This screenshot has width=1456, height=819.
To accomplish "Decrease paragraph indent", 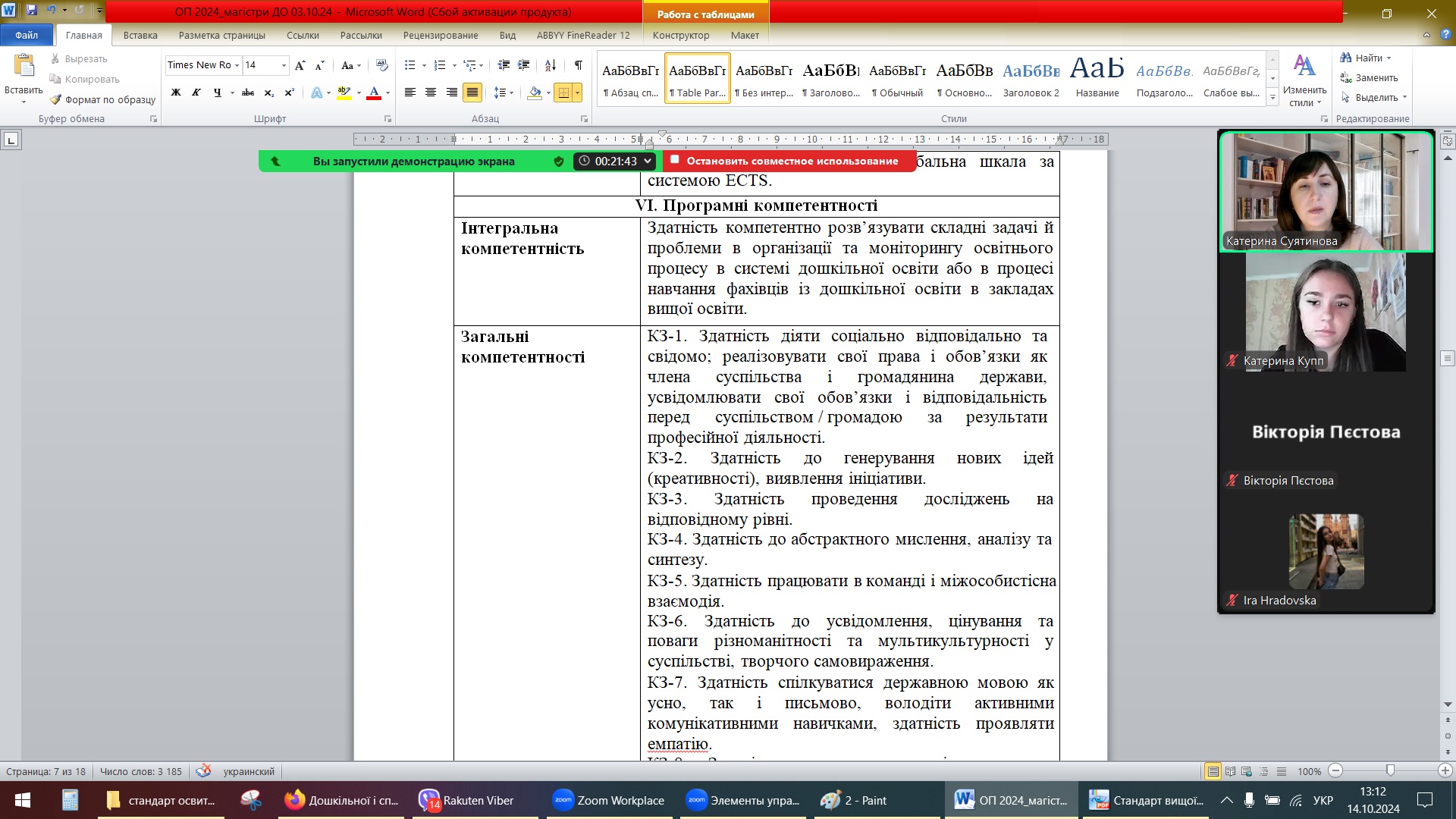I will (x=504, y=65).
